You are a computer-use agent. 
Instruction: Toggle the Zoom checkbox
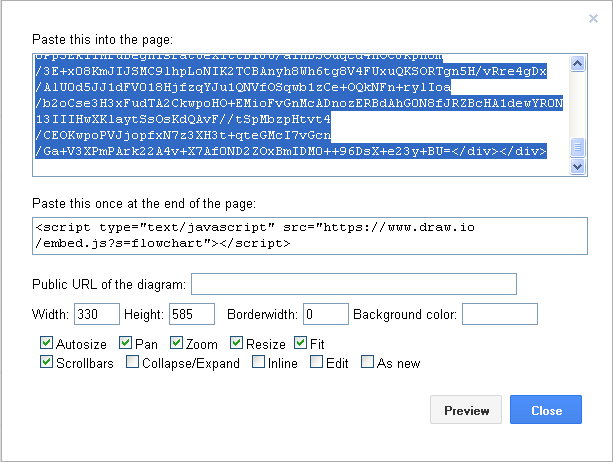(x=176, y=343)
